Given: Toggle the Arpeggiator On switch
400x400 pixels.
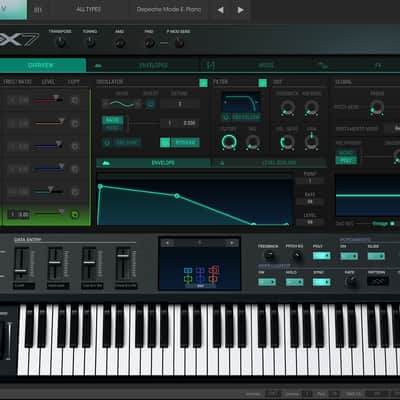Looking at the screenshot, I should click(267, 282).
